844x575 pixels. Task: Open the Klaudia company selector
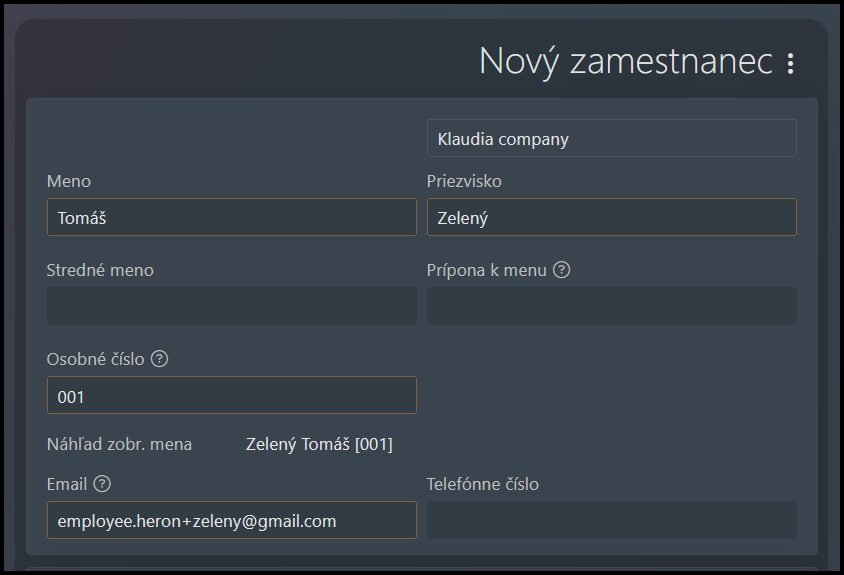point(611,138)
